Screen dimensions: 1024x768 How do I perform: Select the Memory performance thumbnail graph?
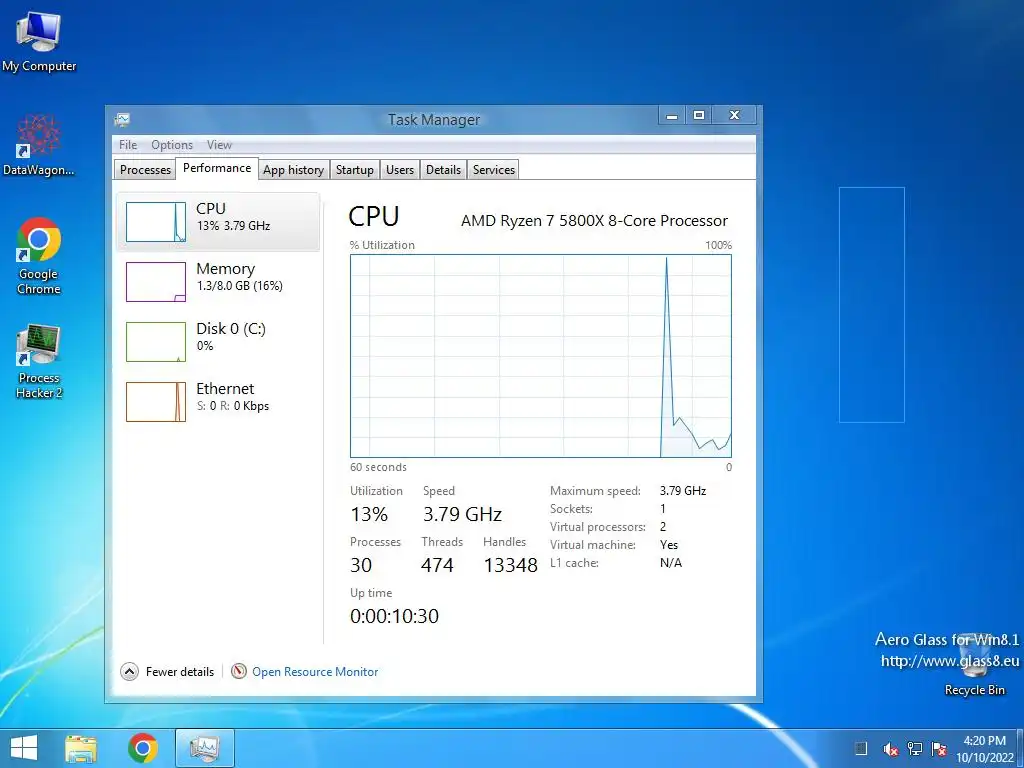[155, 282]
